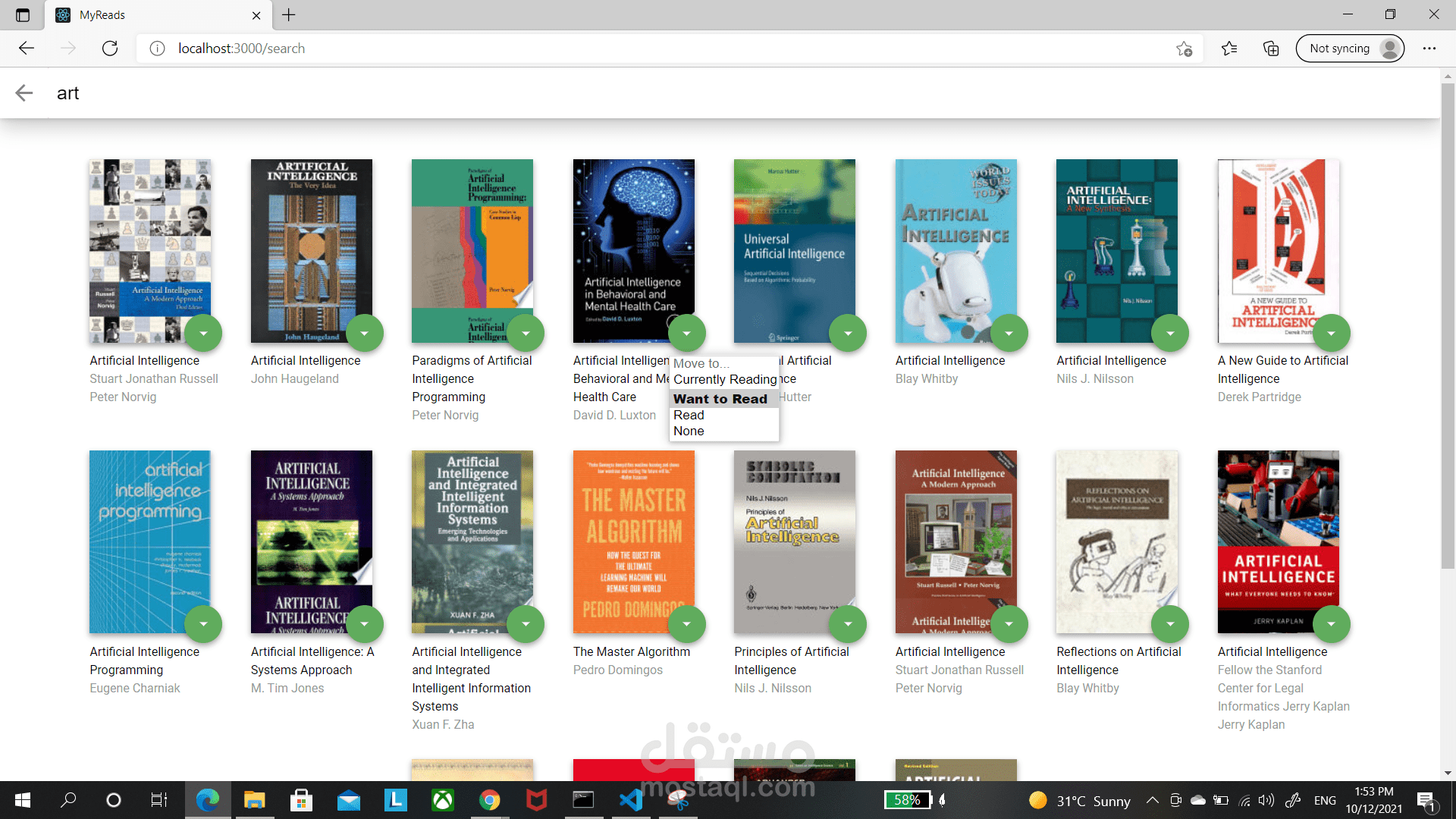1456x819 pixels.
Task: Choose None from the Move to menu
Action: [x=688, y=431]
